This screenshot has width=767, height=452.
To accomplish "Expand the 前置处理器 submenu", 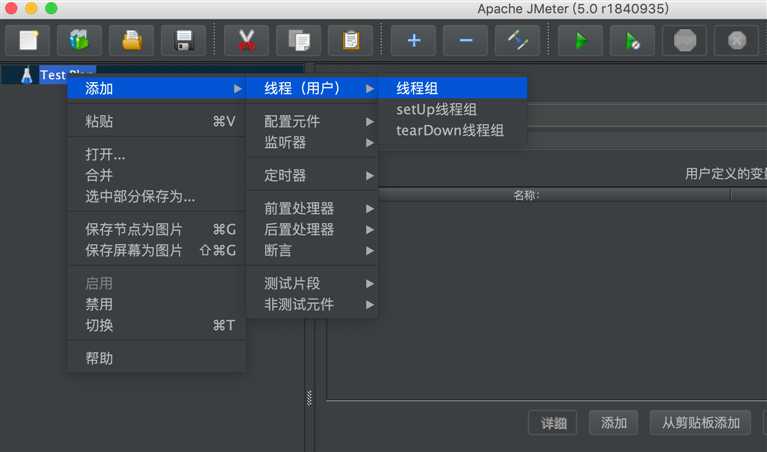I will [x=312, y=208].
